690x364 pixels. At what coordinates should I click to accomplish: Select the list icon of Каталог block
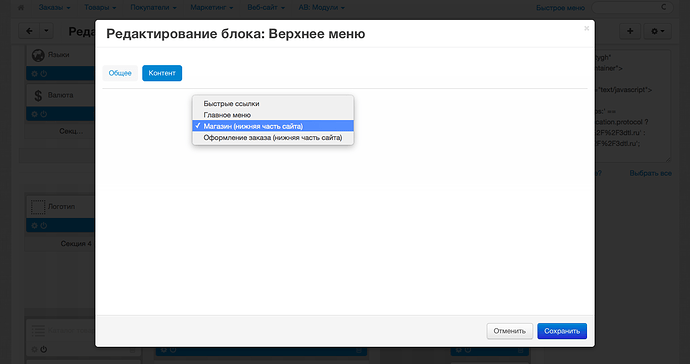click(38, 331)
